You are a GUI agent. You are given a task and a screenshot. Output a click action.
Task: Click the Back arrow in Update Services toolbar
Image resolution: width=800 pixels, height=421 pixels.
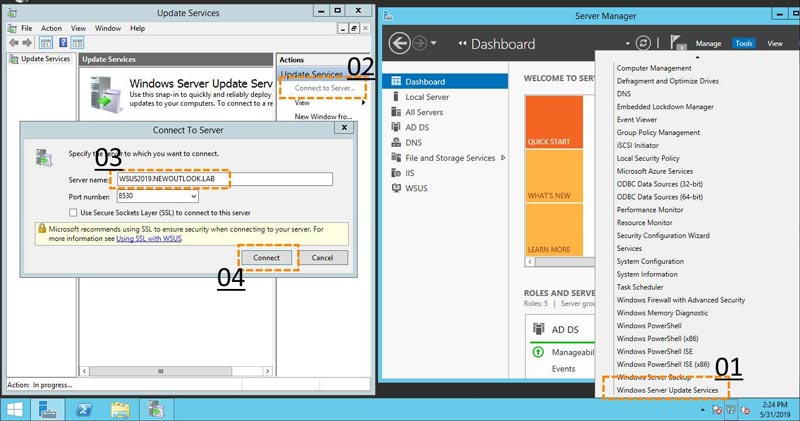(14, 43)
